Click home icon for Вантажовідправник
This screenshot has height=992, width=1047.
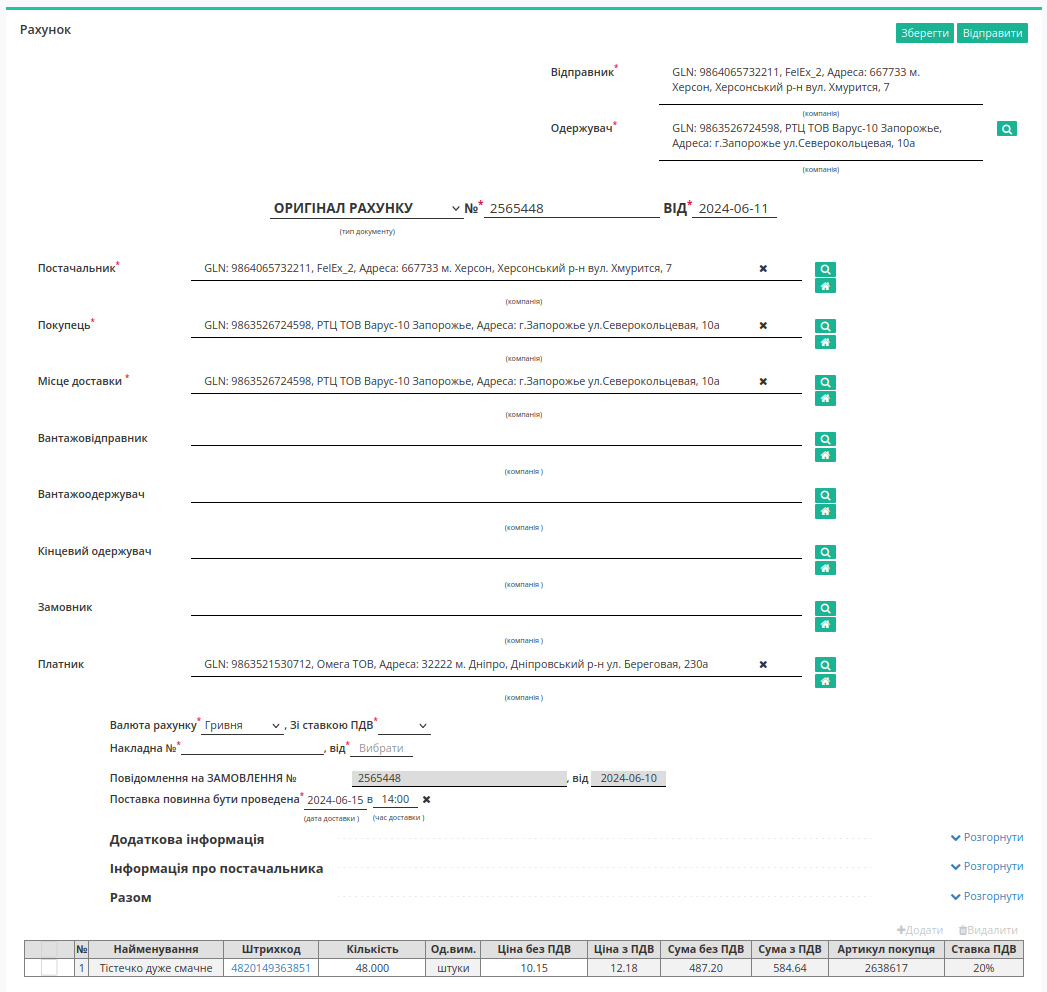[x=825, y=455]
